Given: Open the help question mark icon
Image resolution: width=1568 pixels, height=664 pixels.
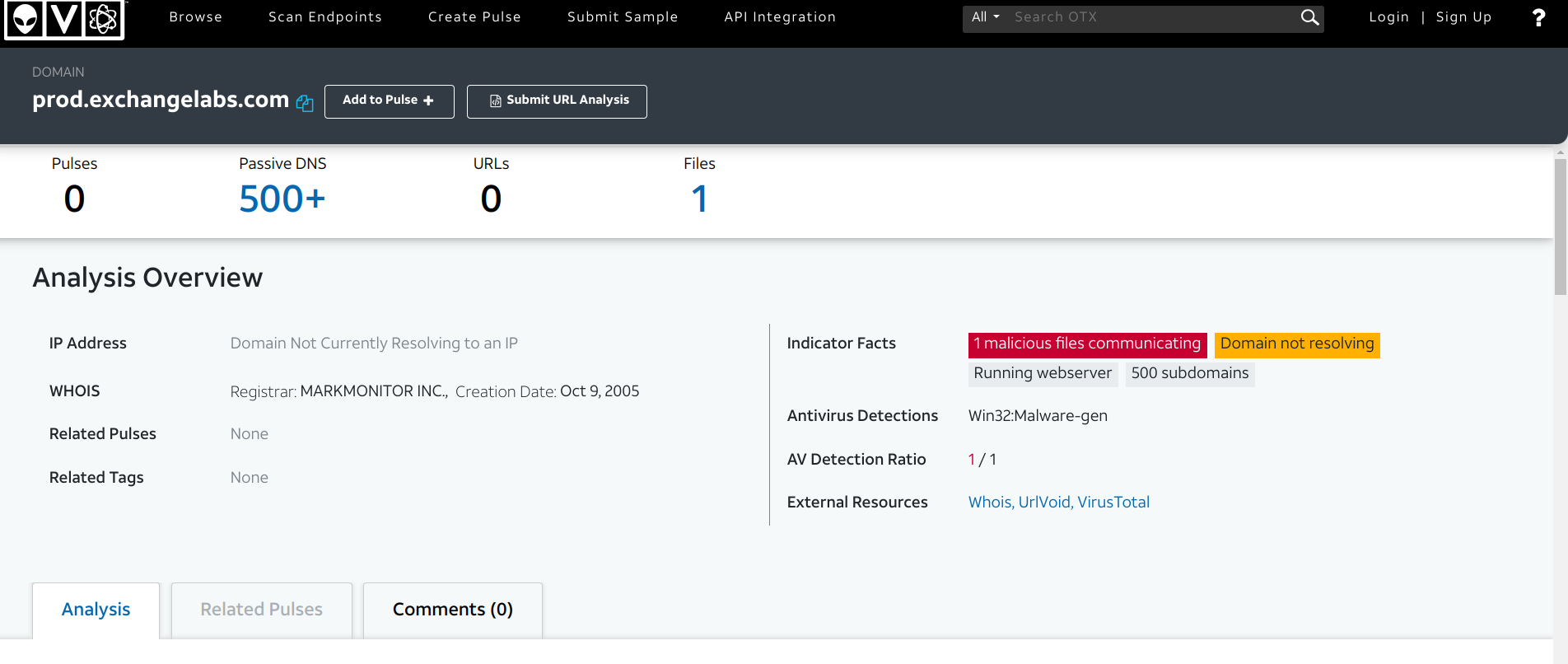Looking at the screenshot, I should pos(1538,18).
